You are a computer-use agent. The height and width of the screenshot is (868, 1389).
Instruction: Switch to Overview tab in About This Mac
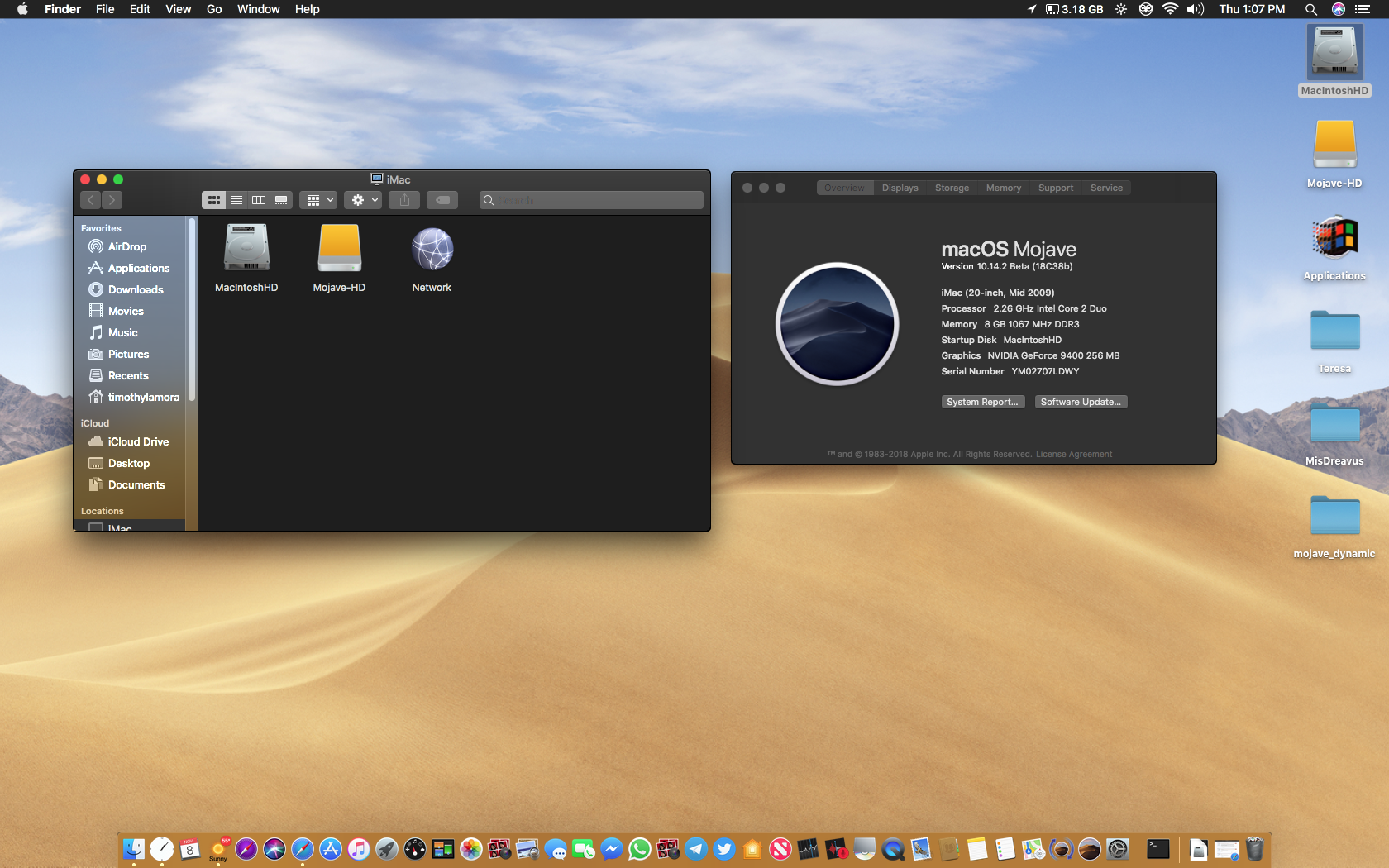pyautogui.click(x=844, y=188)
